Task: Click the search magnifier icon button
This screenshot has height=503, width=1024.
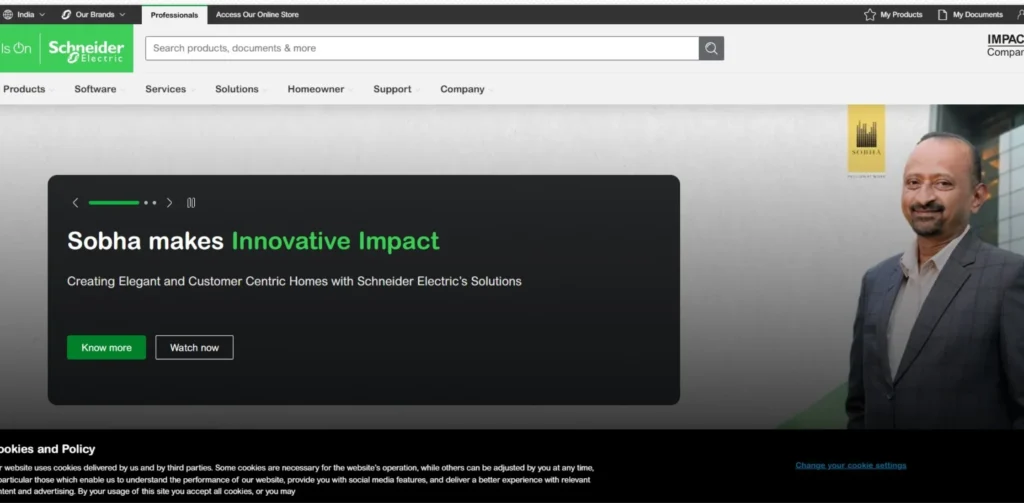Action: 711,48
